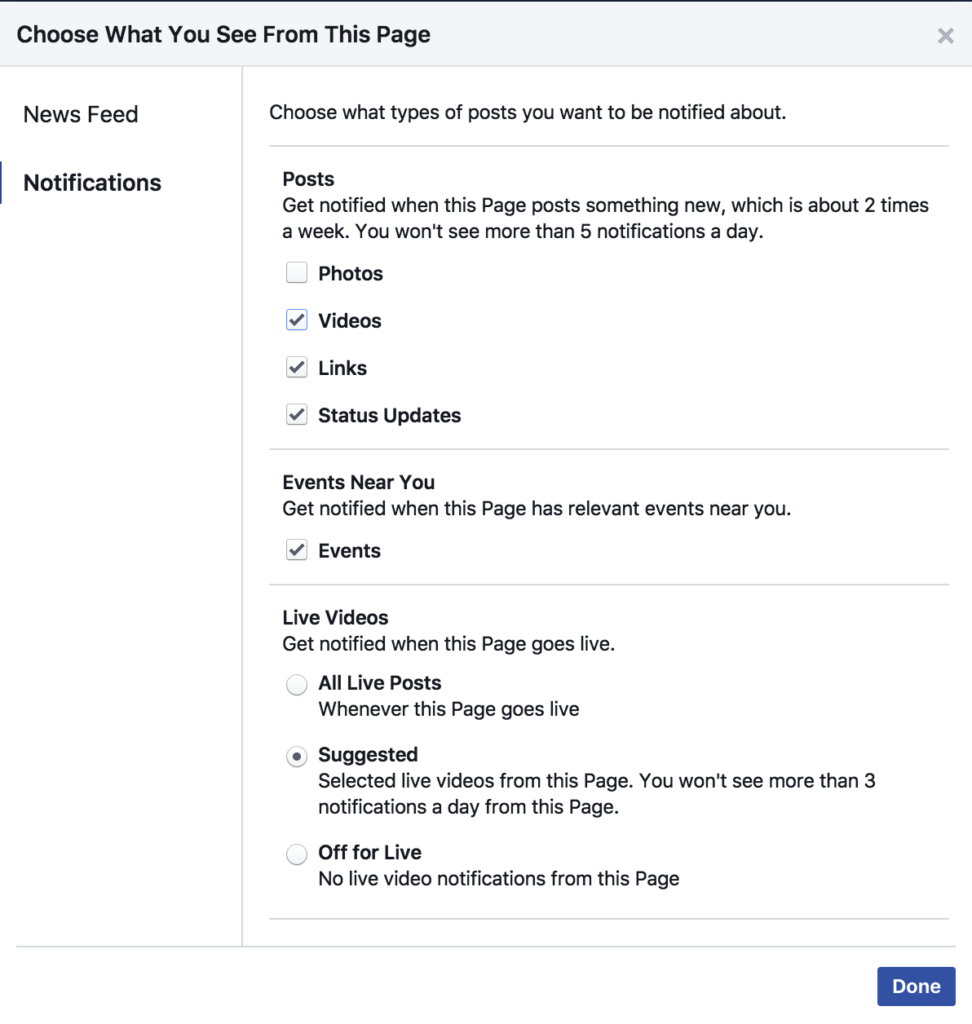Viewport: 972px width, 1024px height.
Task: Close the dialog with the X icon
Action: click(945, 36)
